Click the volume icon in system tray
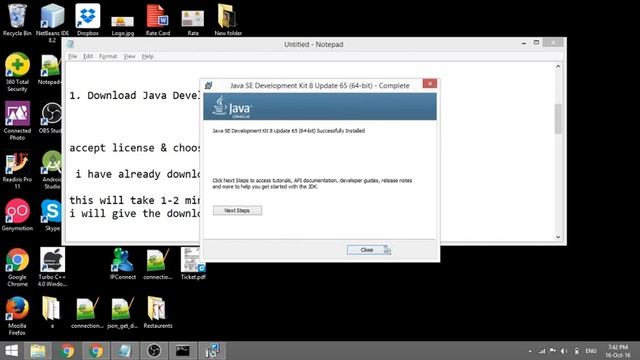 point(564,351)
